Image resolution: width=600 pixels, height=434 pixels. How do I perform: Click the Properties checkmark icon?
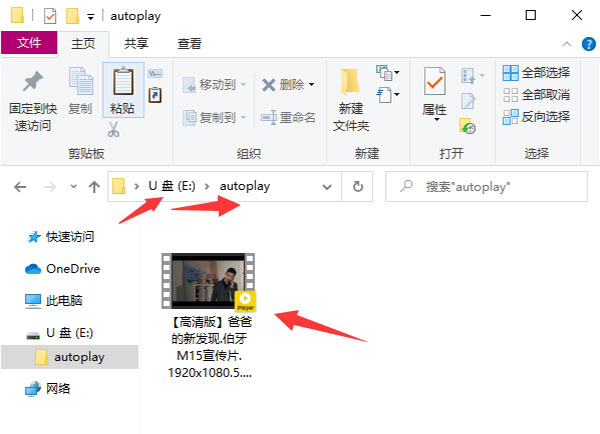pyautogui.click(x=435, y=81)
